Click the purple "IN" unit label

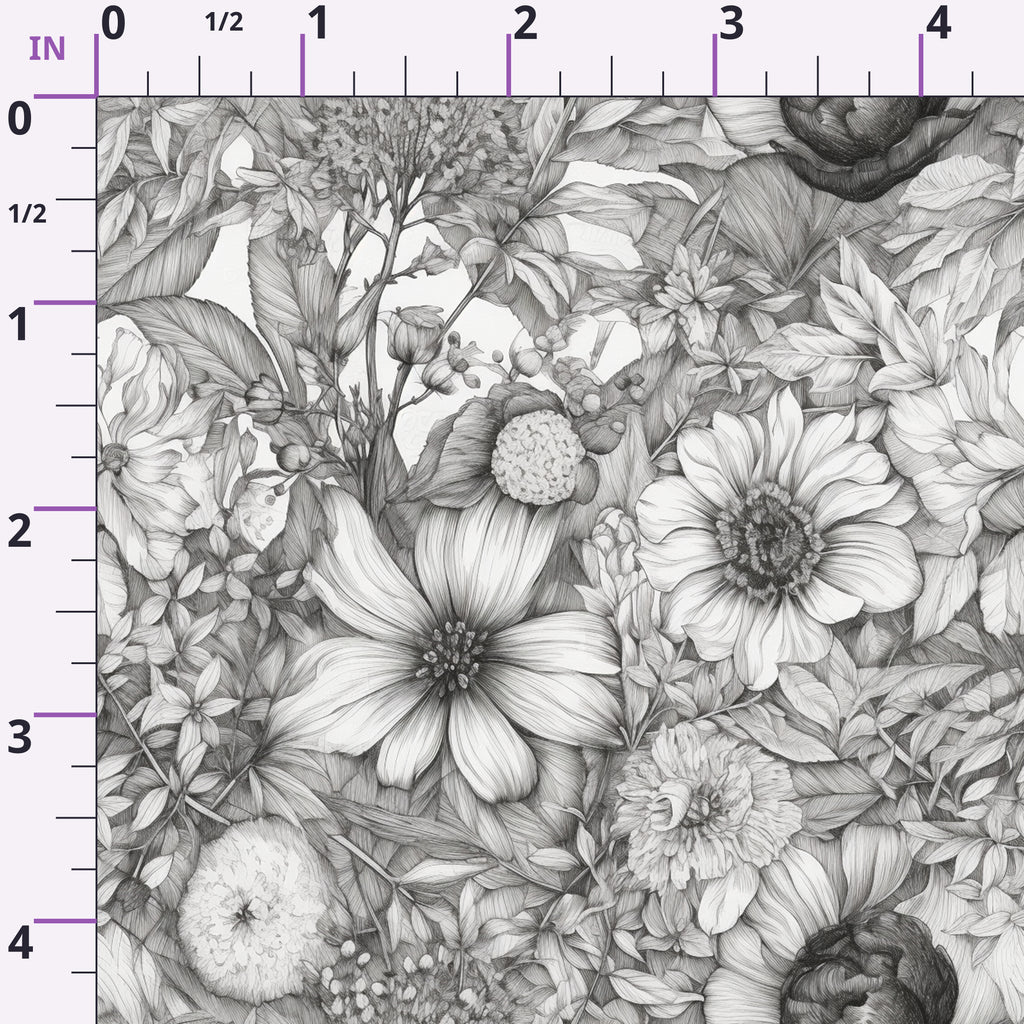47,49
